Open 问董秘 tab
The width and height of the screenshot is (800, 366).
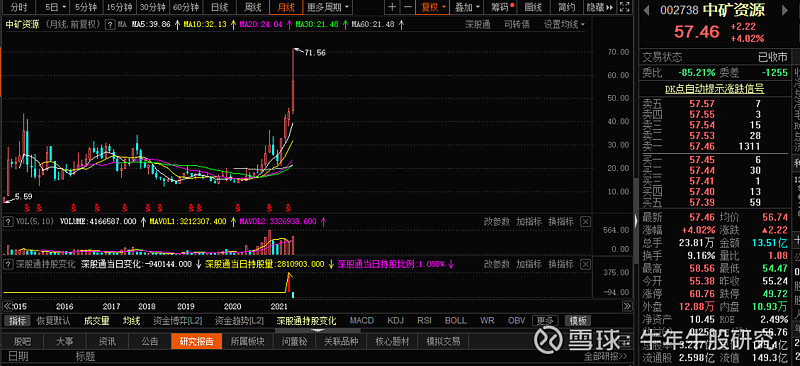pos(294,341)
